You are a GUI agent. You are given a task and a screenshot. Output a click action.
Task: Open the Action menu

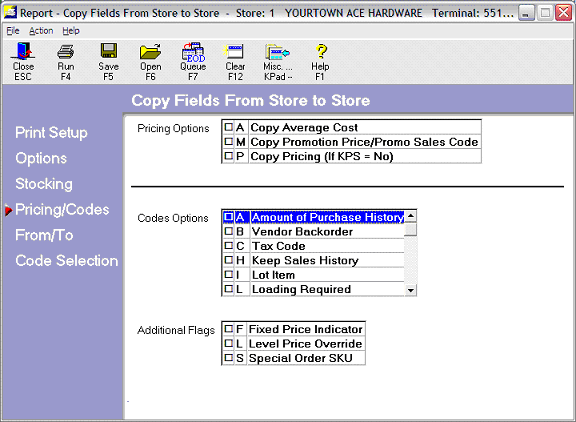(41, 31)
